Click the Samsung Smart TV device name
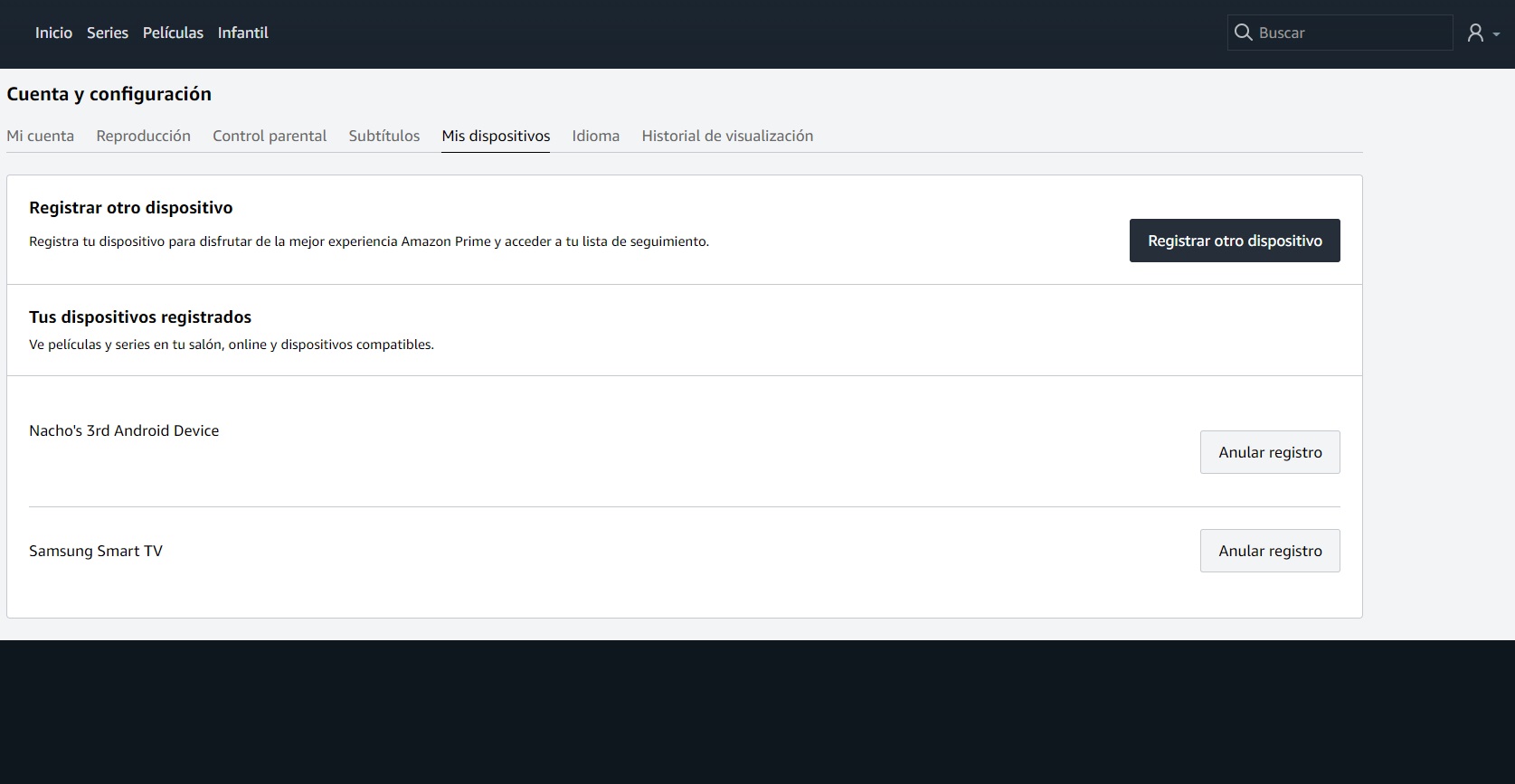This screenshot has width=1515, height=784. 96,551
